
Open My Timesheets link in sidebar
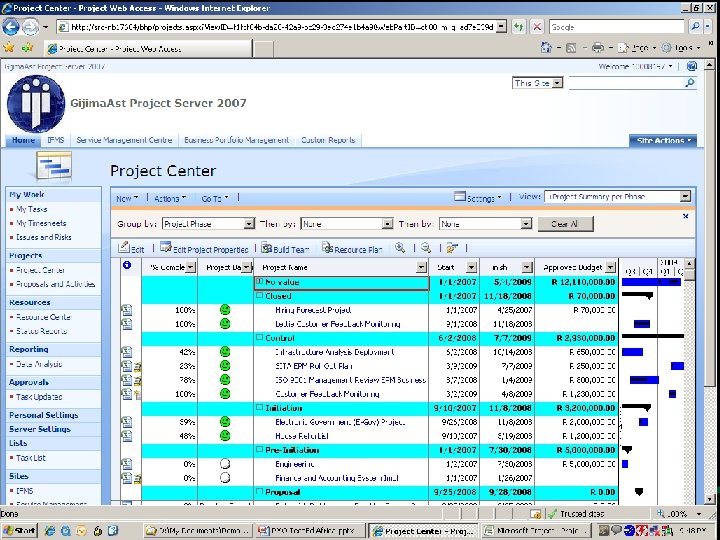(x=41, y=223)
